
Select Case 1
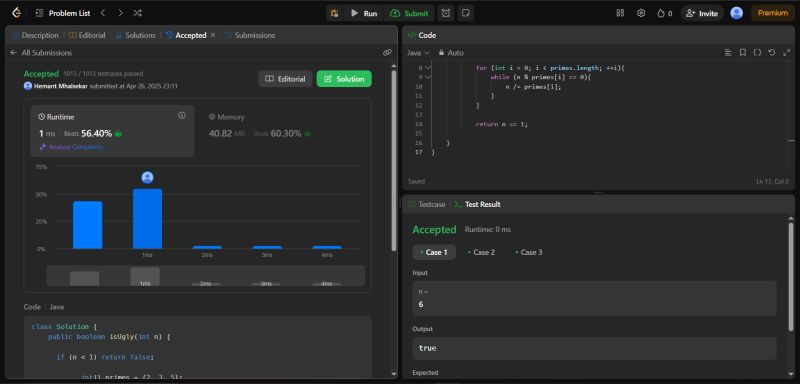[434, 252]
